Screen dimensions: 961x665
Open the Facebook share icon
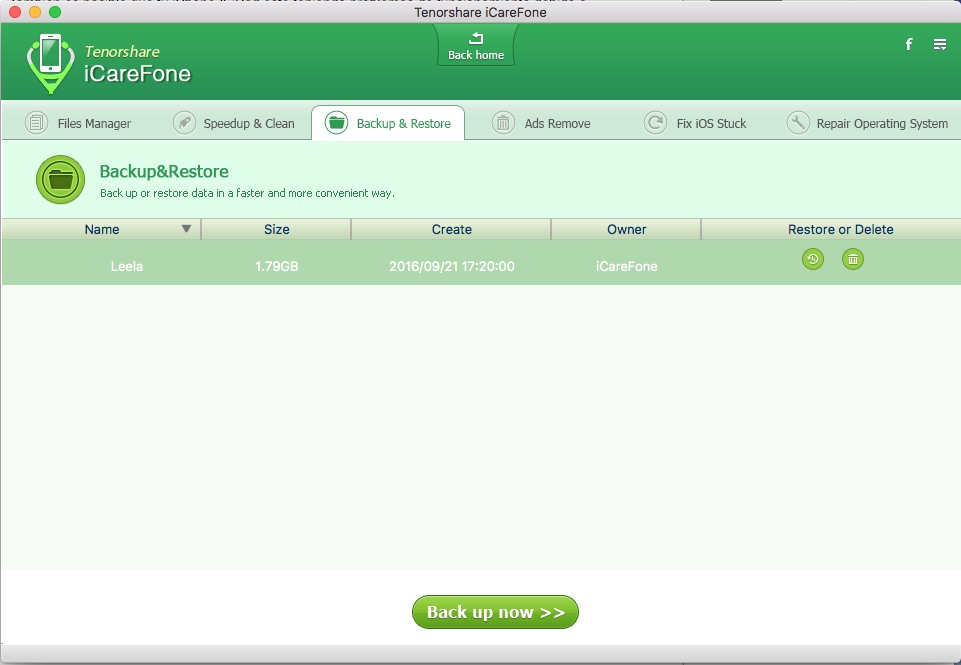pos(909,44)
